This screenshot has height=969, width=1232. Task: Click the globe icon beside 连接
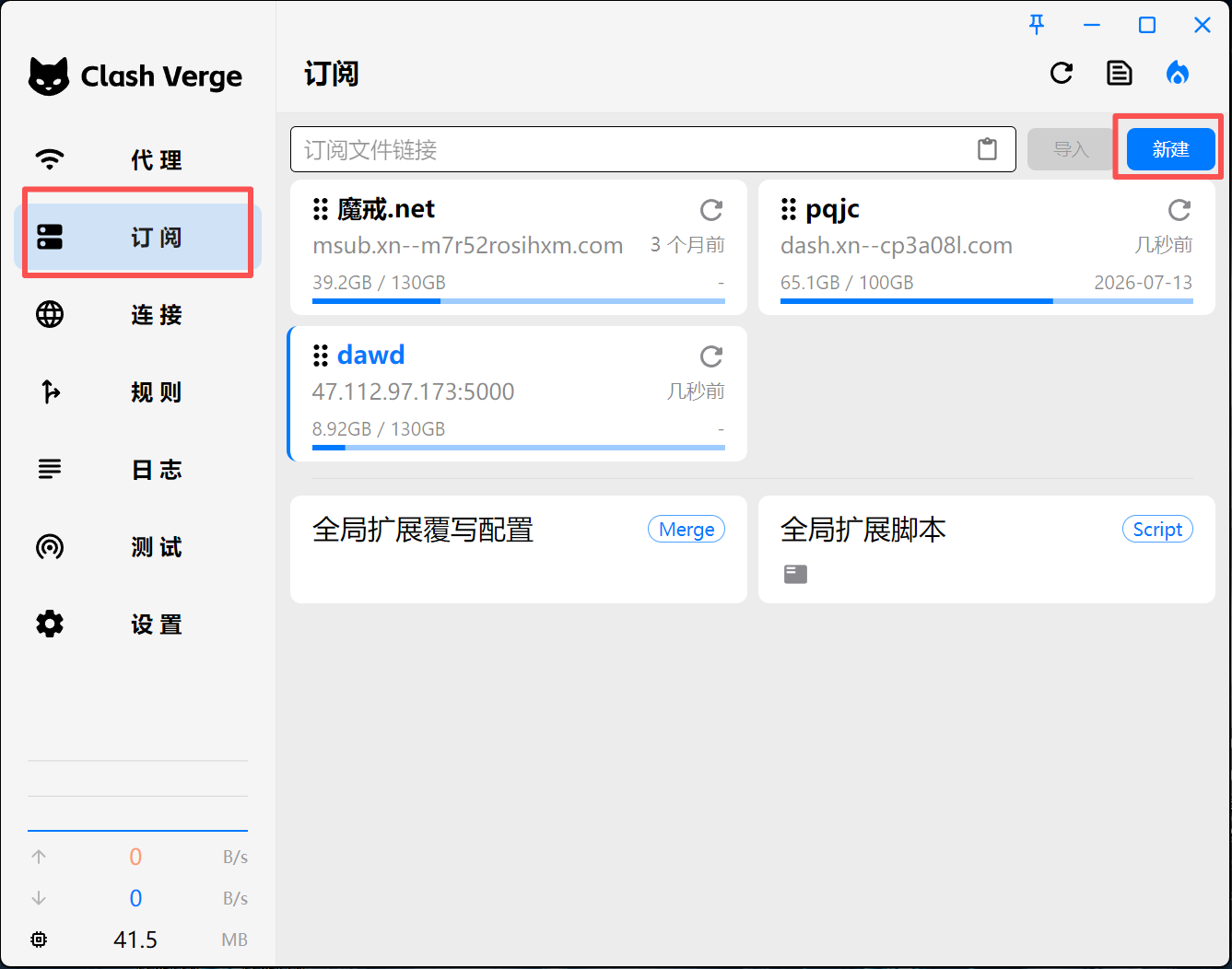tap(50, 314)
